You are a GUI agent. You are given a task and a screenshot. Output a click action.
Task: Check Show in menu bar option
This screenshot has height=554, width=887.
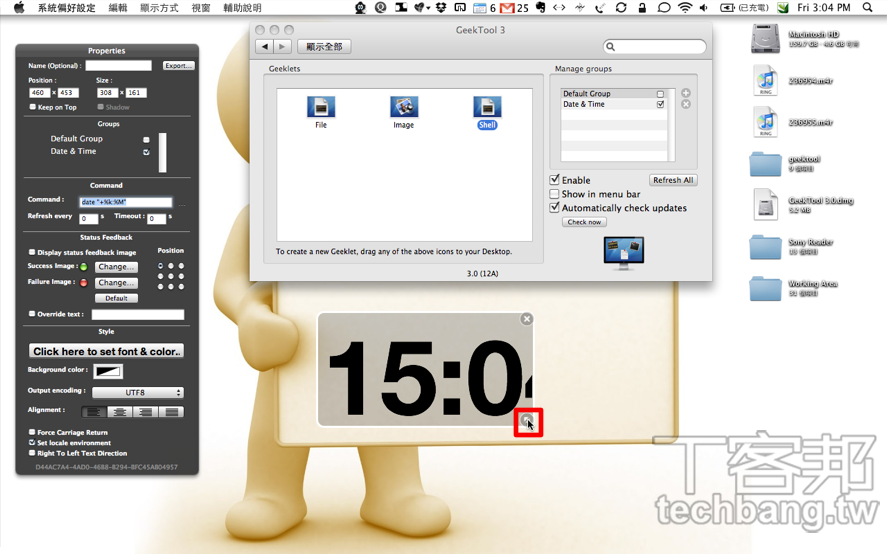pyautogui.click(x=555, y=194)
